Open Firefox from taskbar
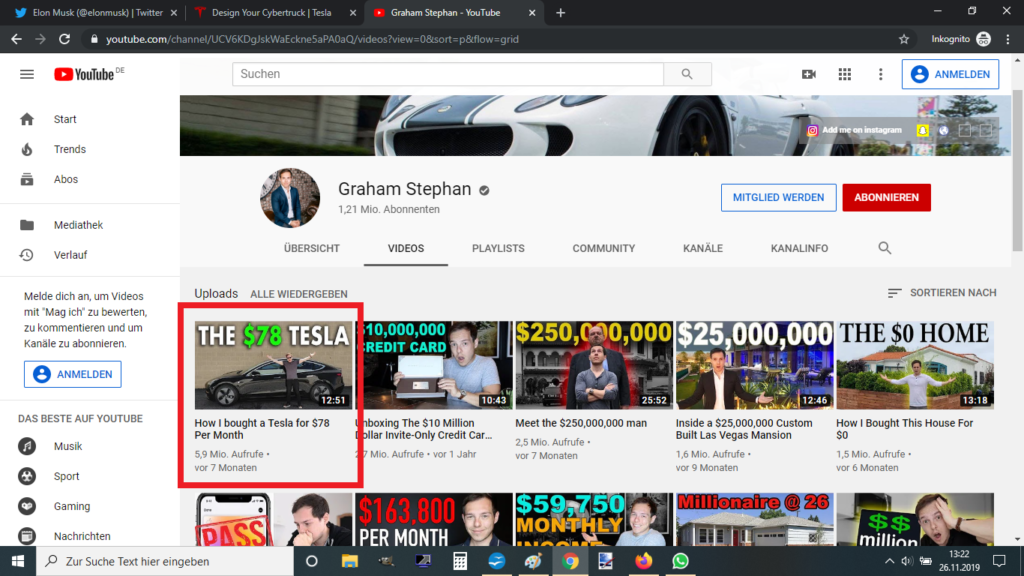Image resolution: width=1024 pixels, height=576 pixels. 643,561
